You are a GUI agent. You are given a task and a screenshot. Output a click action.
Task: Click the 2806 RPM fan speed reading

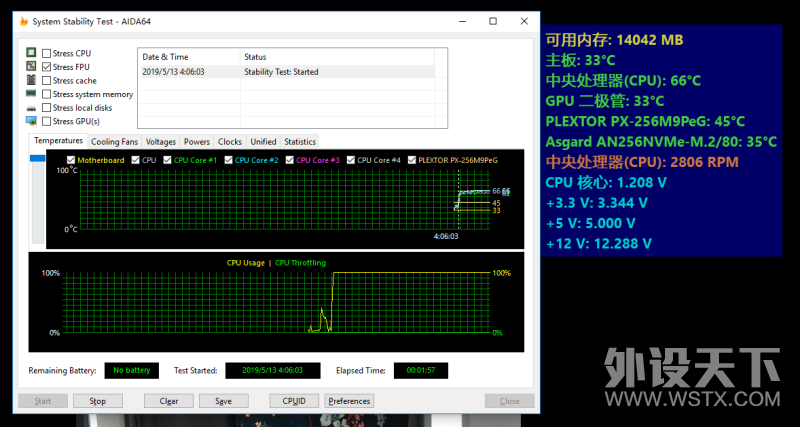tap(642, 162)
